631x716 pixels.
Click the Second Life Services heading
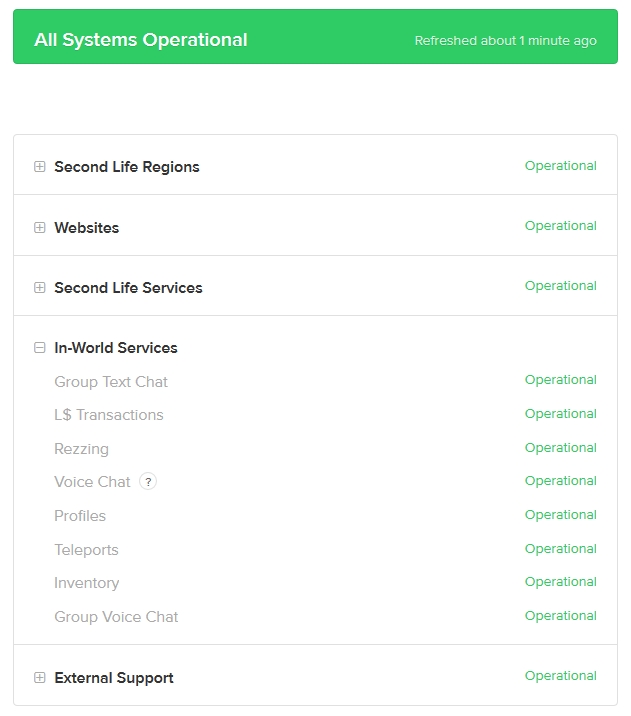coord(128,288)
